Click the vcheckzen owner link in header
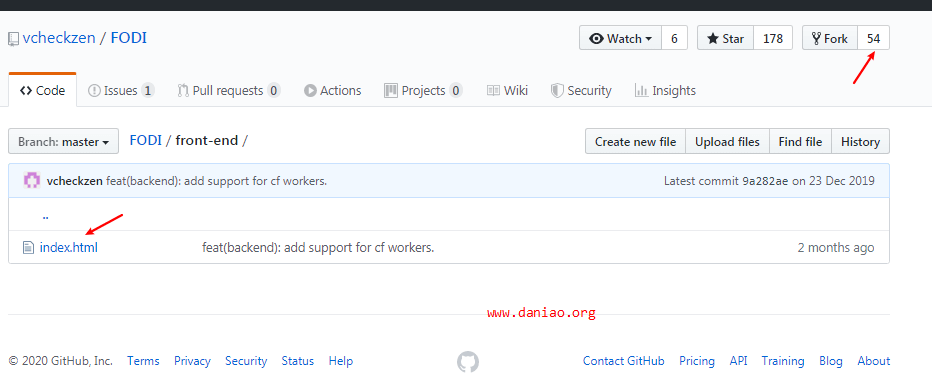932x378 pixels. coord(59,38)
